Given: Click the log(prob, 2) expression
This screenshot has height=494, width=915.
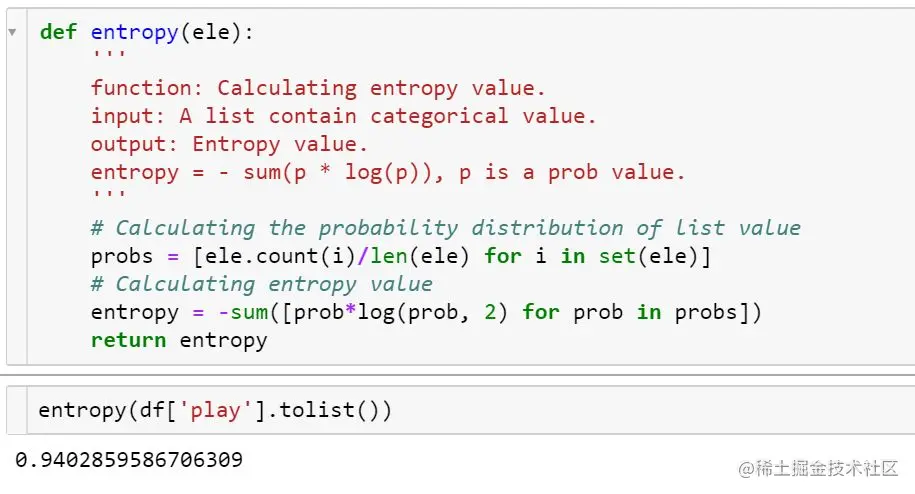Looking at the screenshot, I should pos(432,312).
